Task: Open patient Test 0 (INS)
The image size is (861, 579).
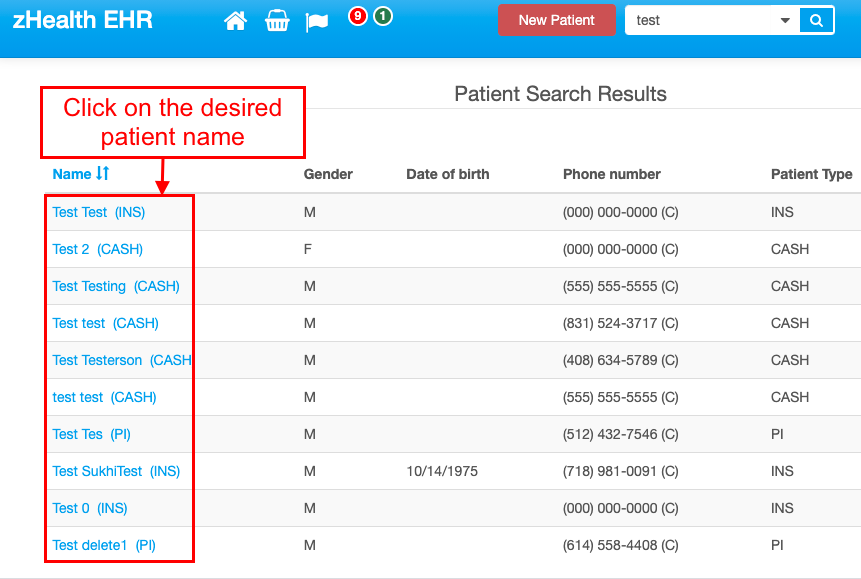Action: pyautogui.click(x=90, y=508)
